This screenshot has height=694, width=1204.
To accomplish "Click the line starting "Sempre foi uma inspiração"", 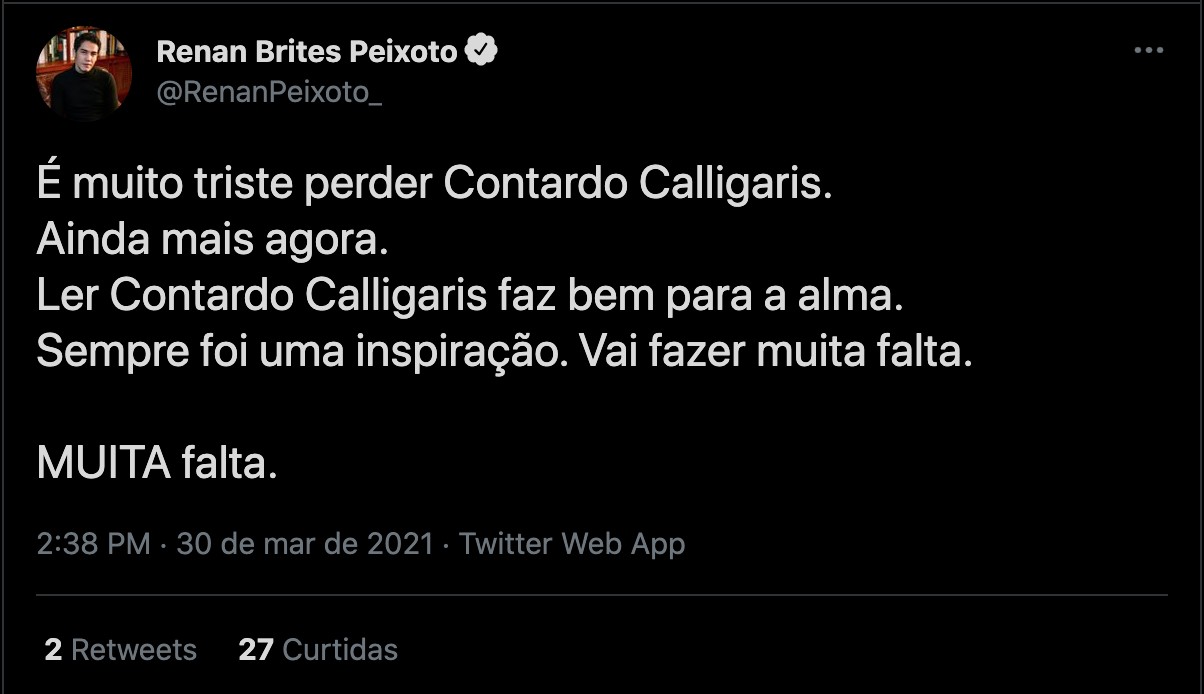I will pos(505,353).
